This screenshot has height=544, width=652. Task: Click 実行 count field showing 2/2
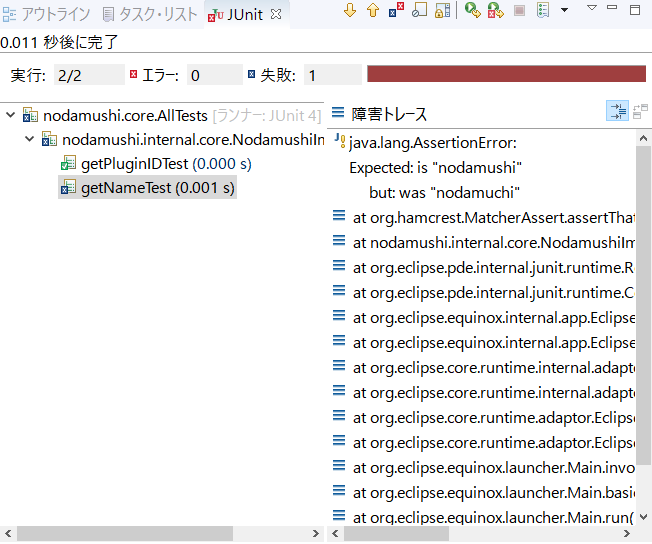89,75
